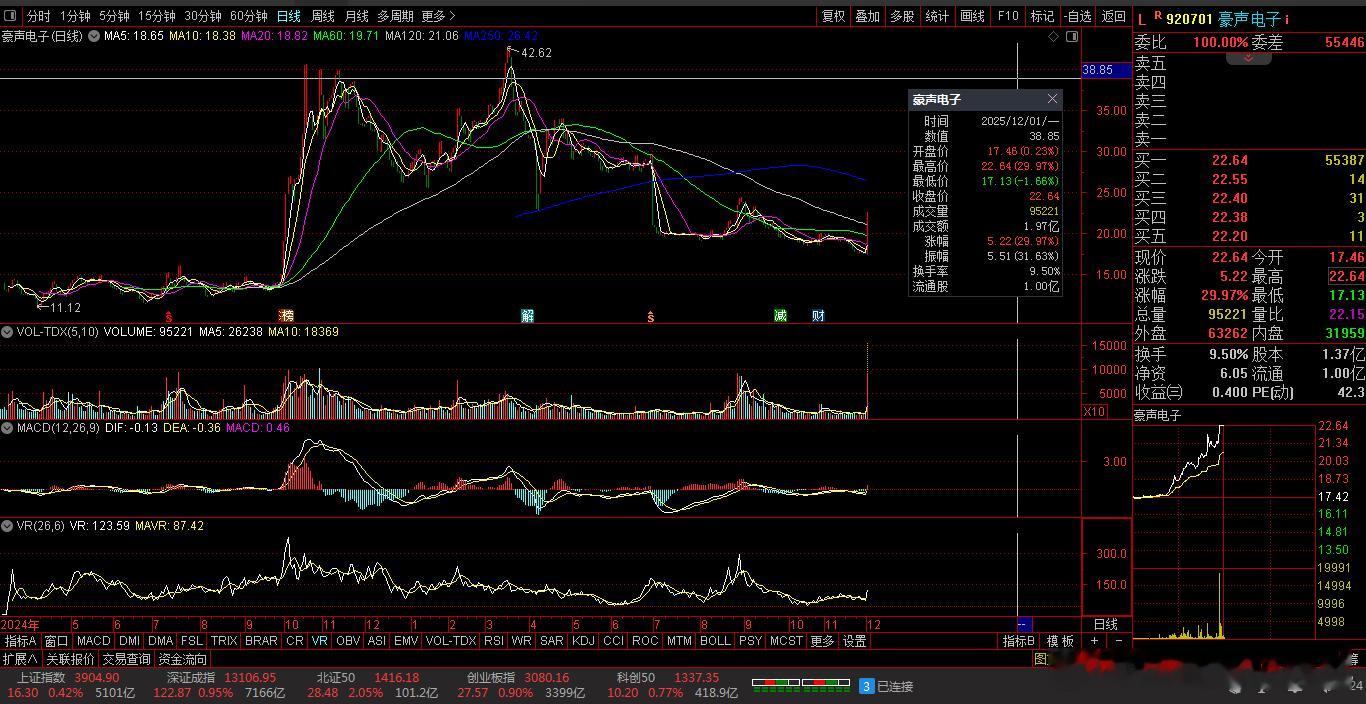The height and width of the screenshot is (704, 1366).
Task: Toggle the left sidebar panel icon
Action: click(11, 16)
